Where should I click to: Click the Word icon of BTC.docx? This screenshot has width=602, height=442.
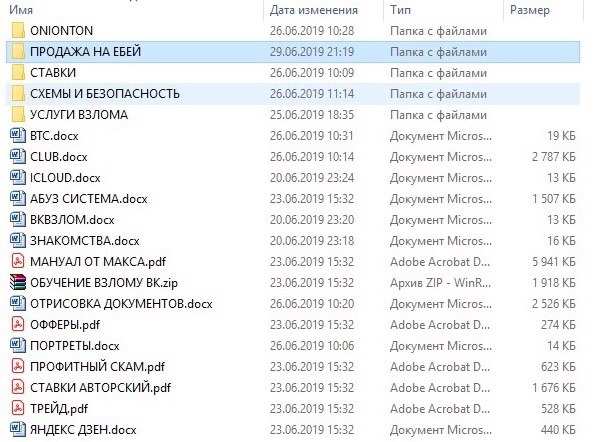click(x=18, y=135)
